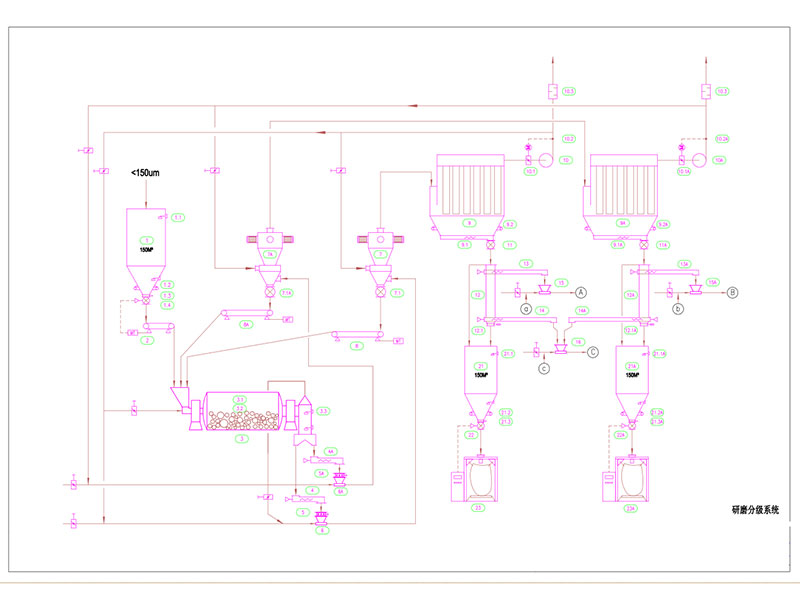This screenshot has width=800, height=600.
Task: Select the dust collector labeled 9A
Action: click(x=622, y=193)
